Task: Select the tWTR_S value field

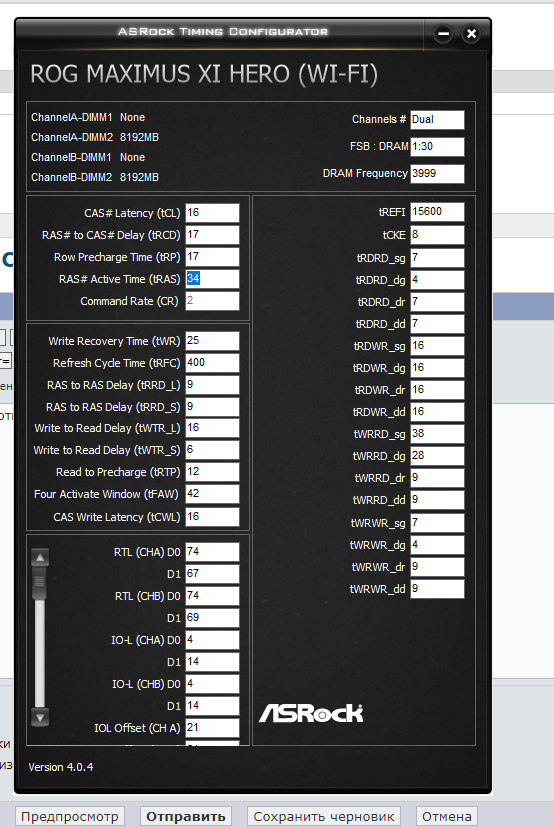Action: (212, 450)
